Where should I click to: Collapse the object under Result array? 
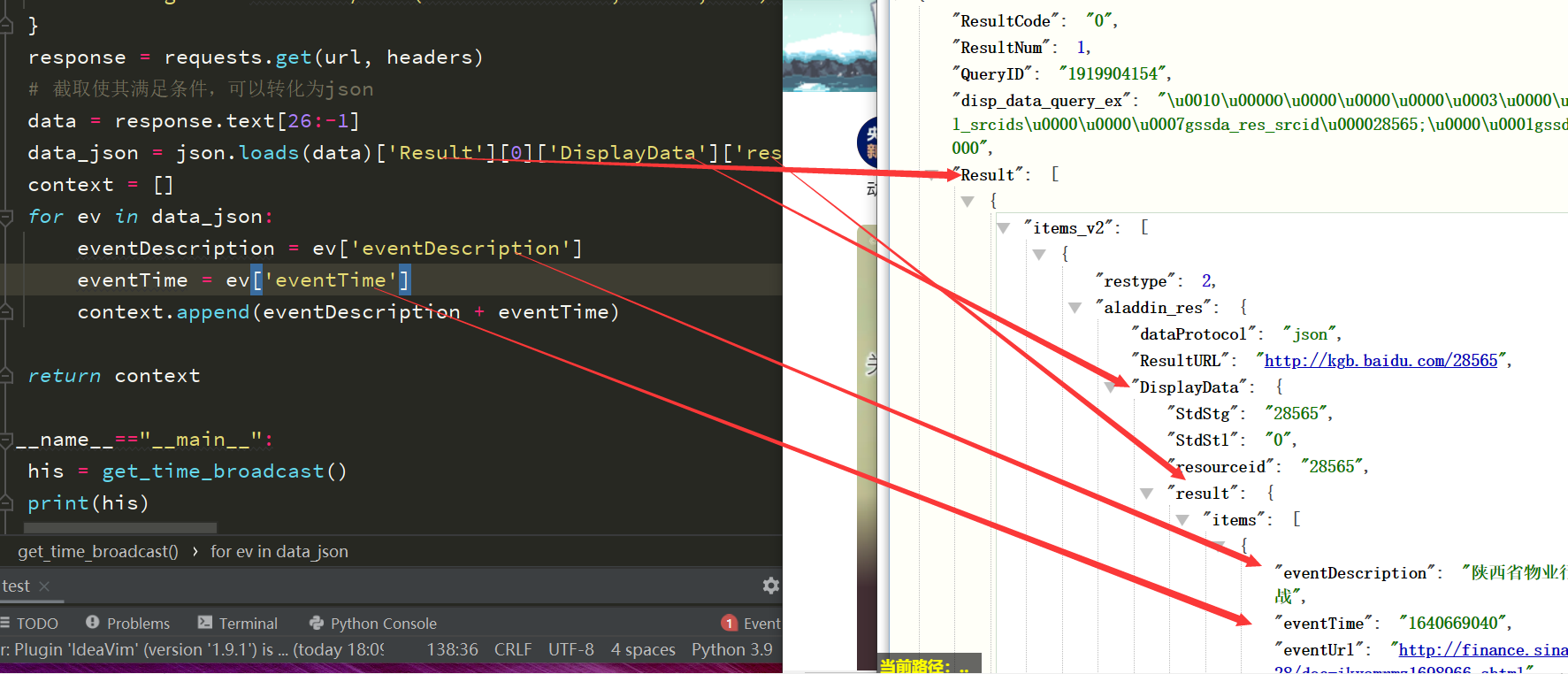pos(968,202)
